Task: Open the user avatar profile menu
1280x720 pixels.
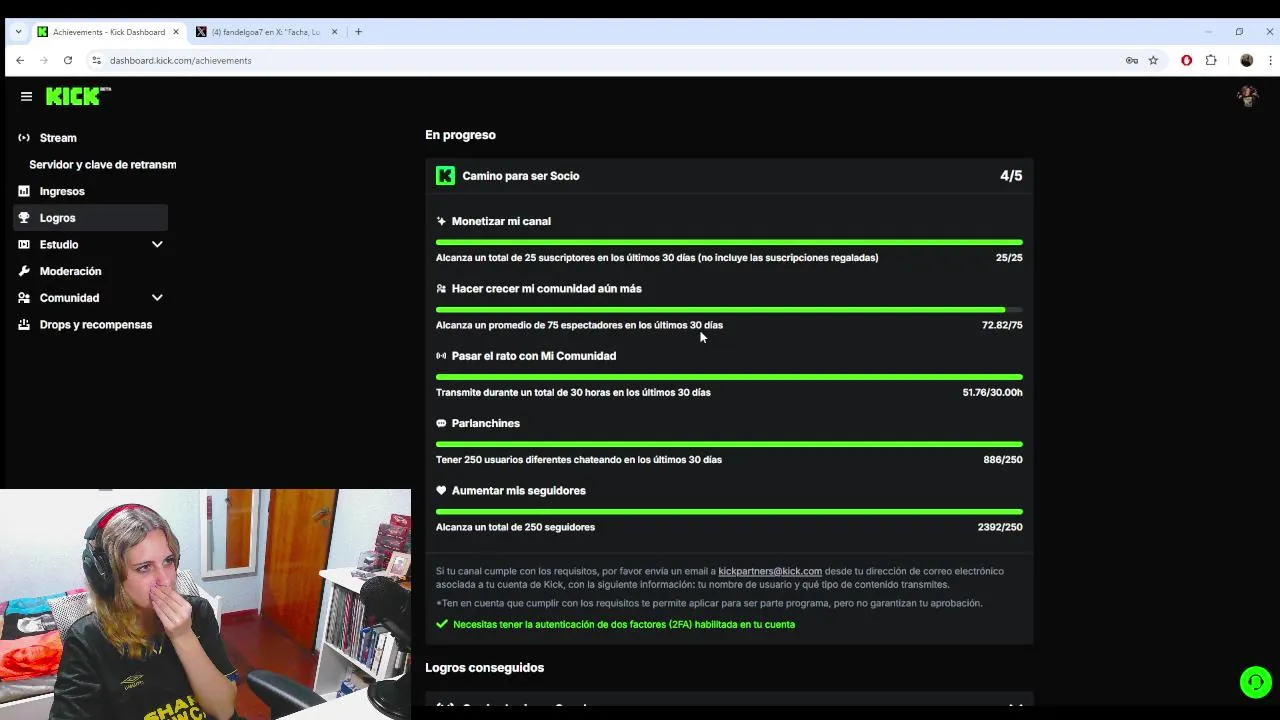Action: (x=1247, y=97)
